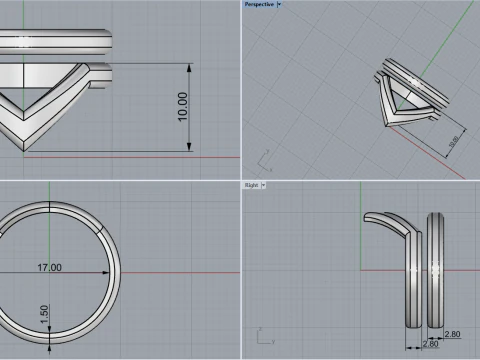Select the Perspective viewport title tab
The width and height of the screenshot is (480, 360).
pyautogui.click(x=259, y=4)
